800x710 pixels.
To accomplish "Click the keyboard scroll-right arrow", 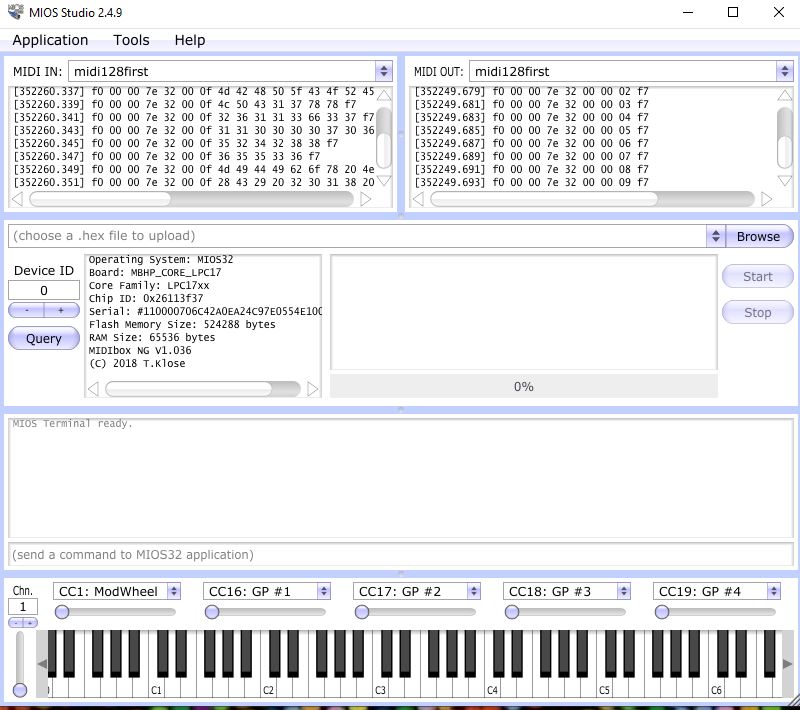I will coord(787,664).
